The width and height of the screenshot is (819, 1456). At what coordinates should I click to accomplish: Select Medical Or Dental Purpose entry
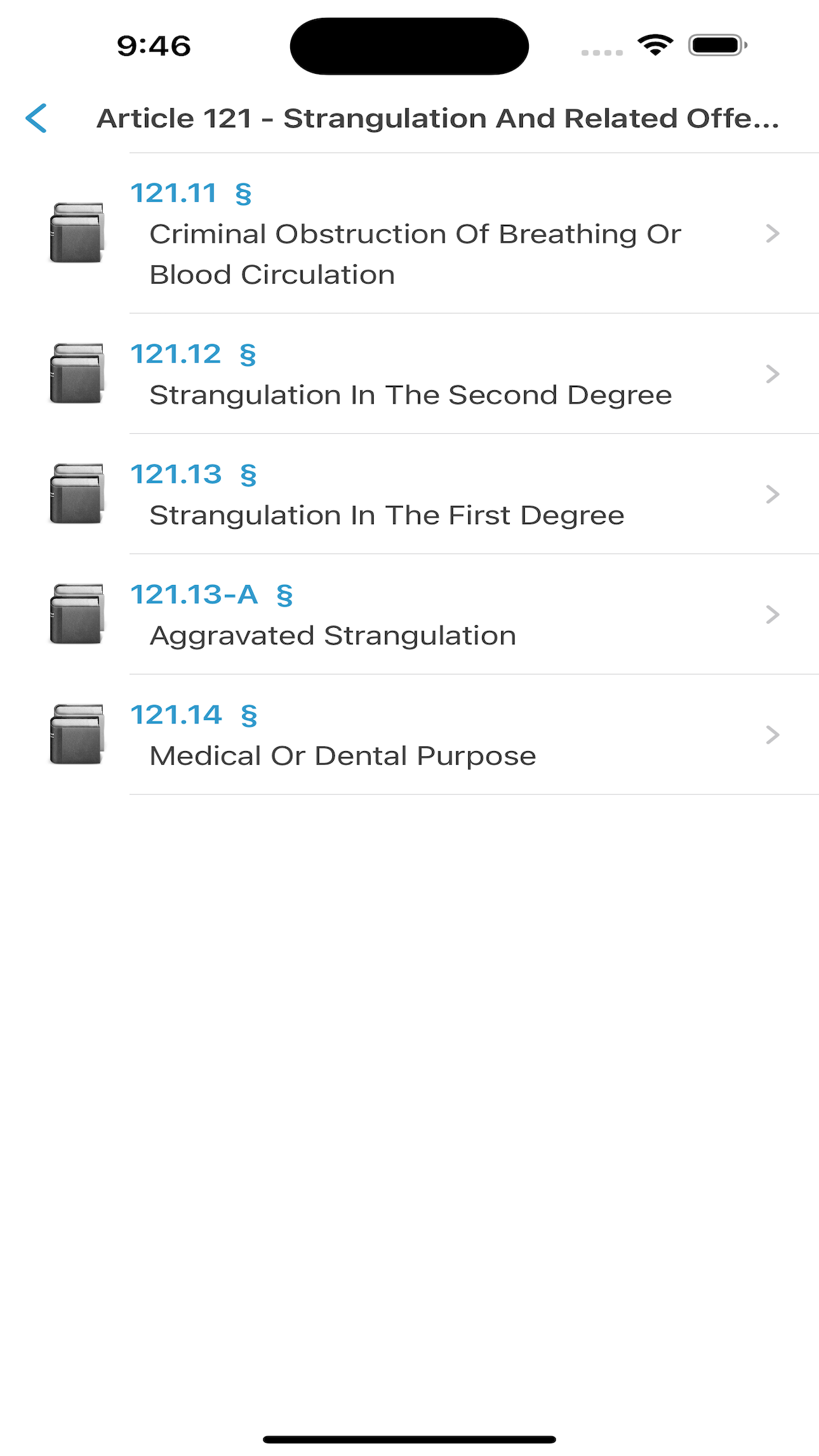pos(343,756)
